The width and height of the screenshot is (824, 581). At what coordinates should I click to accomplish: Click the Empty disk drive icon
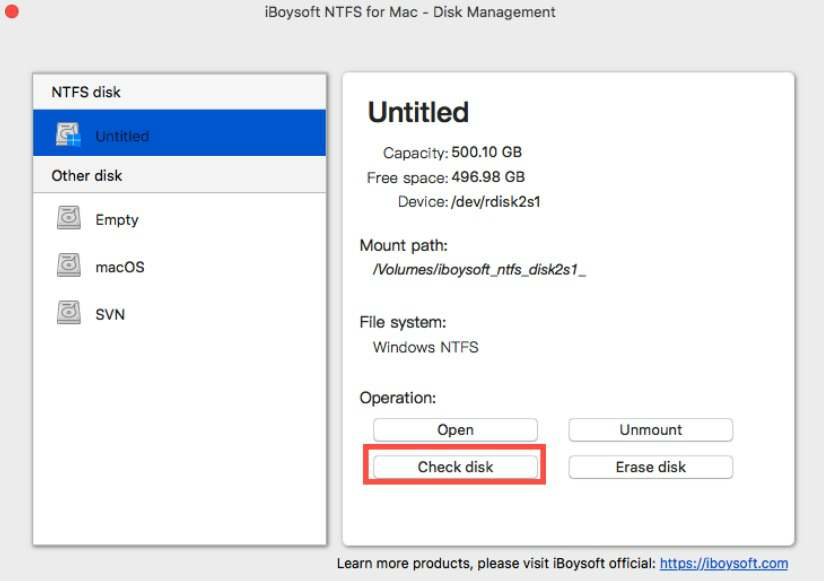(68, 219)
